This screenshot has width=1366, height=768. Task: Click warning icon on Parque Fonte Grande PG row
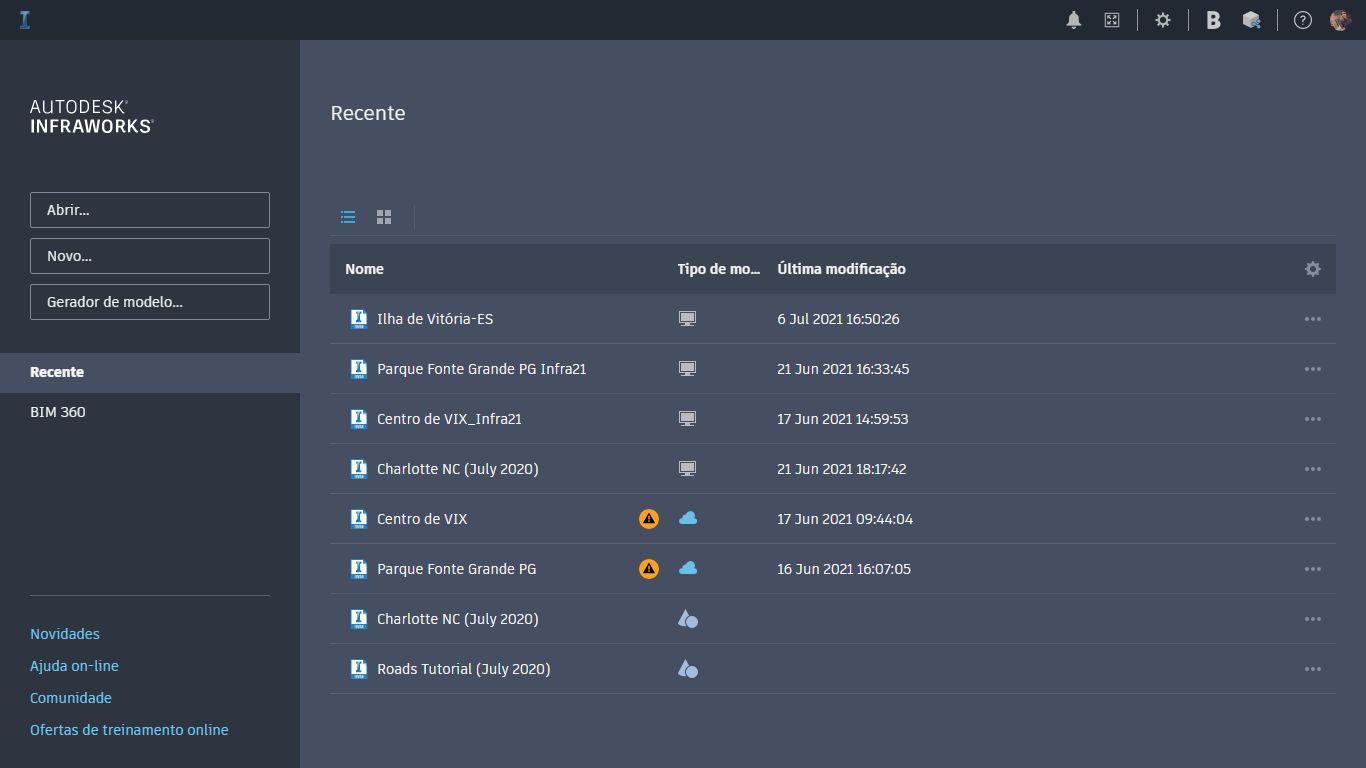[x=649, y=569]
